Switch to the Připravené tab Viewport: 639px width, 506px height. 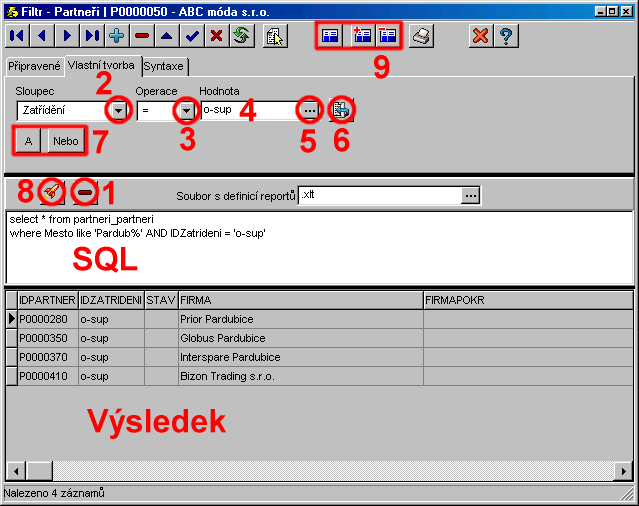click(x=34, y=66)
